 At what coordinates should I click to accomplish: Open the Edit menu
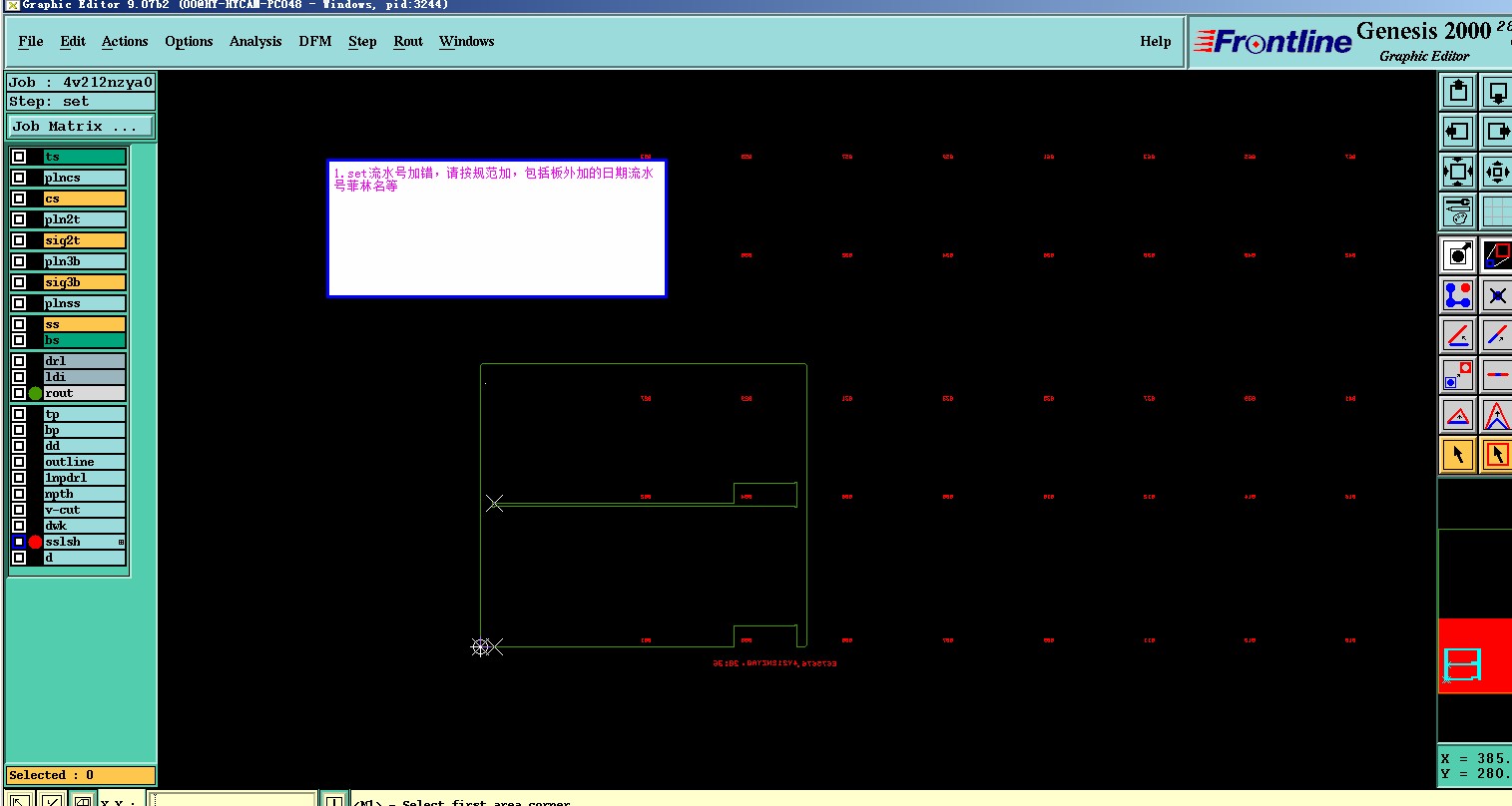pyautogui.click(x=73, y=41)
